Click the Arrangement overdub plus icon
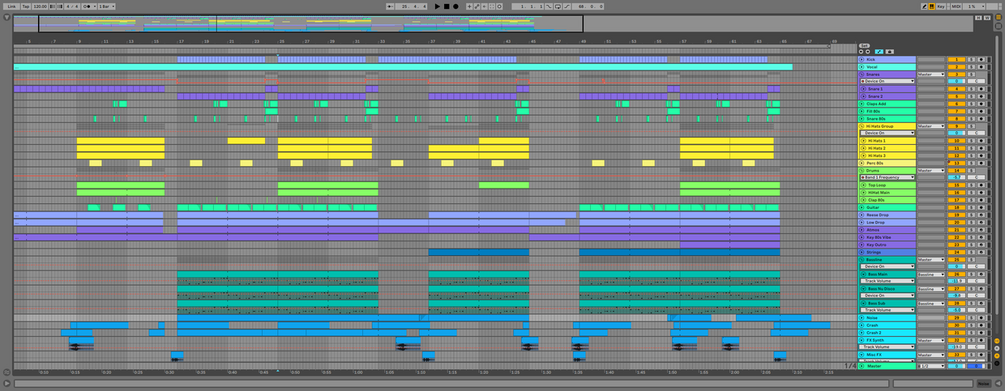The width and height of the screenshot is (1005, 391). click(469, 6)
